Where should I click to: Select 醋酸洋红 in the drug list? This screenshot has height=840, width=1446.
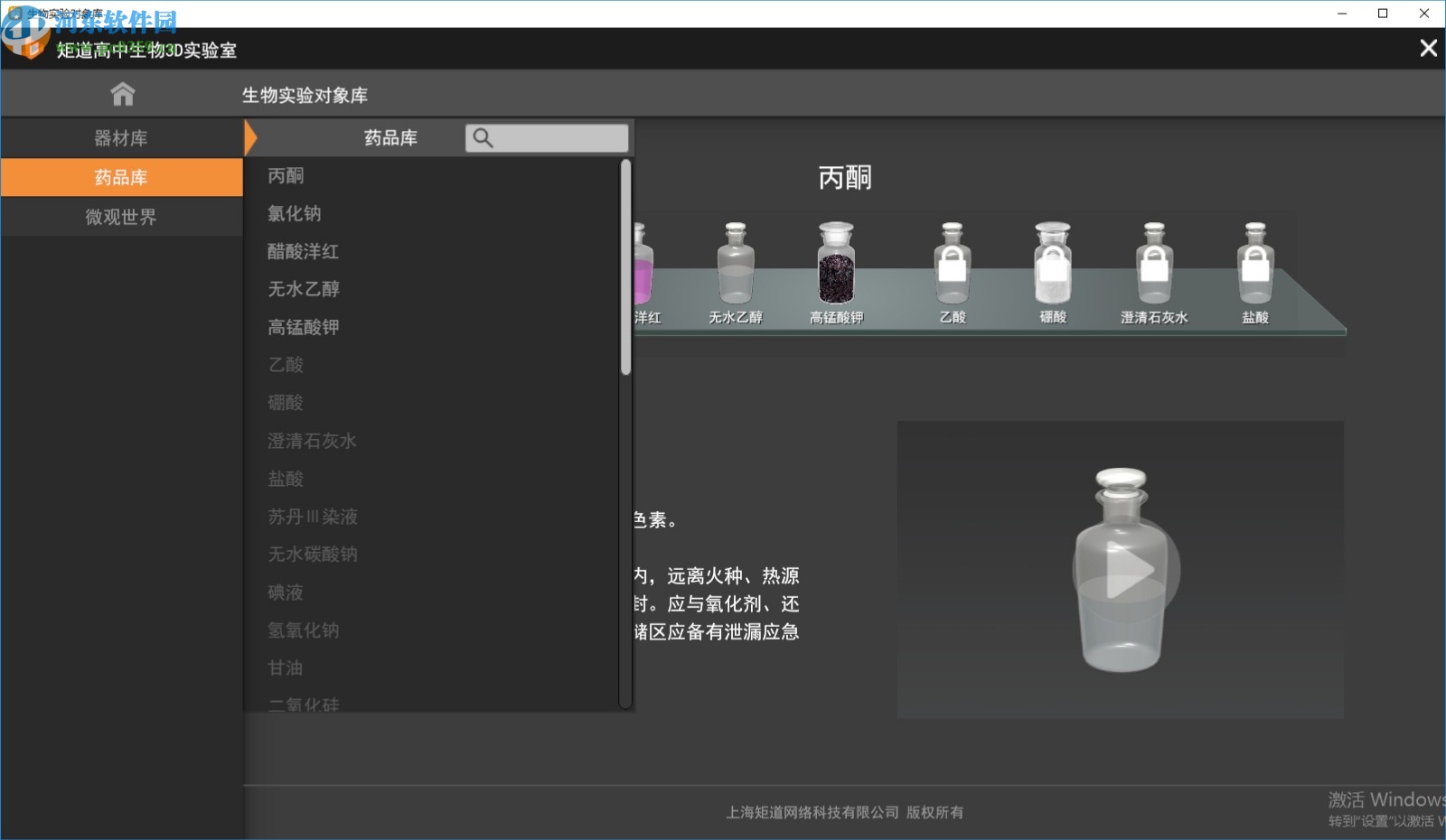click(302, 251)
